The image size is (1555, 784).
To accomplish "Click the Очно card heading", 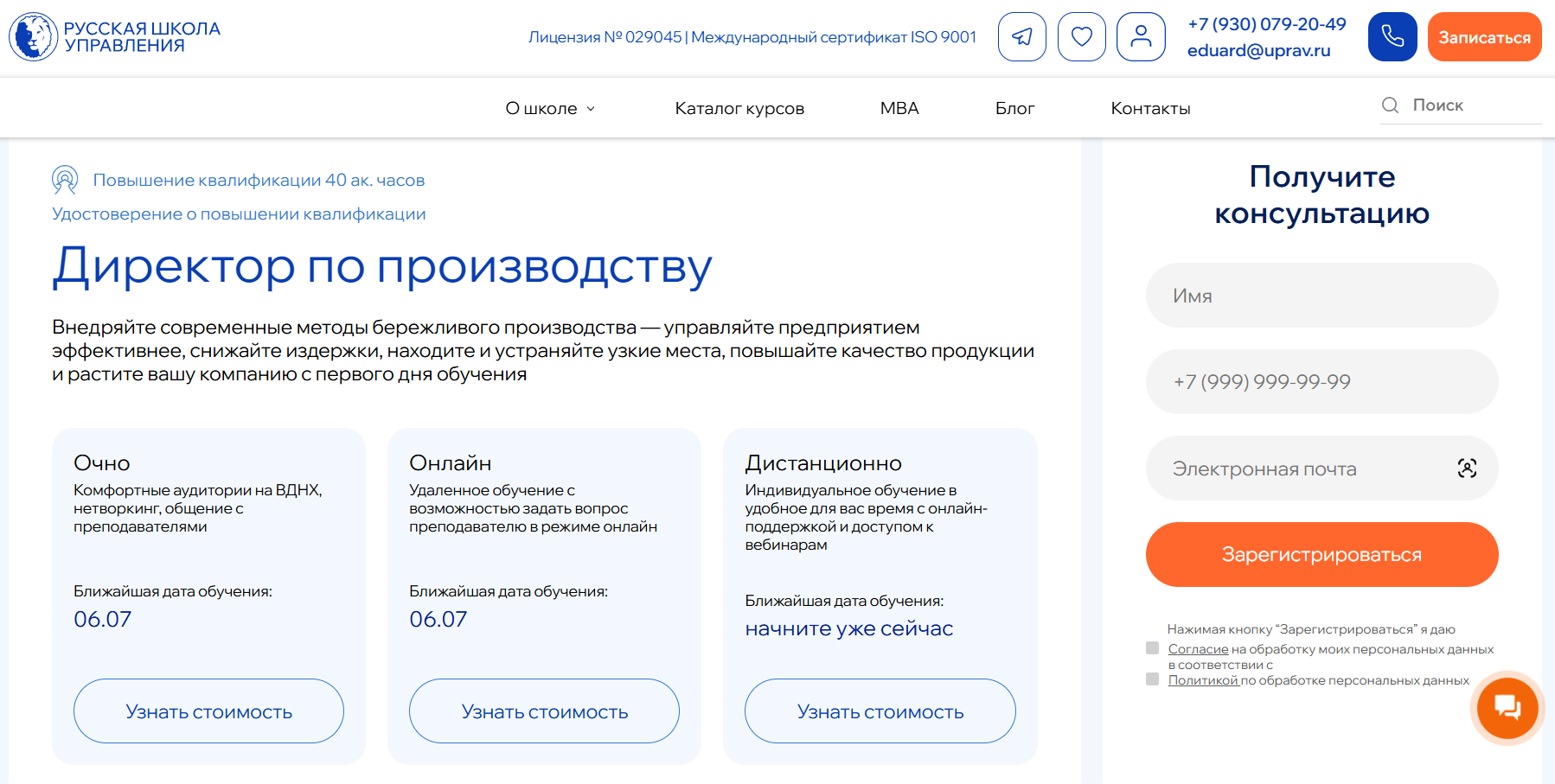I will click(x=101, y=463).
